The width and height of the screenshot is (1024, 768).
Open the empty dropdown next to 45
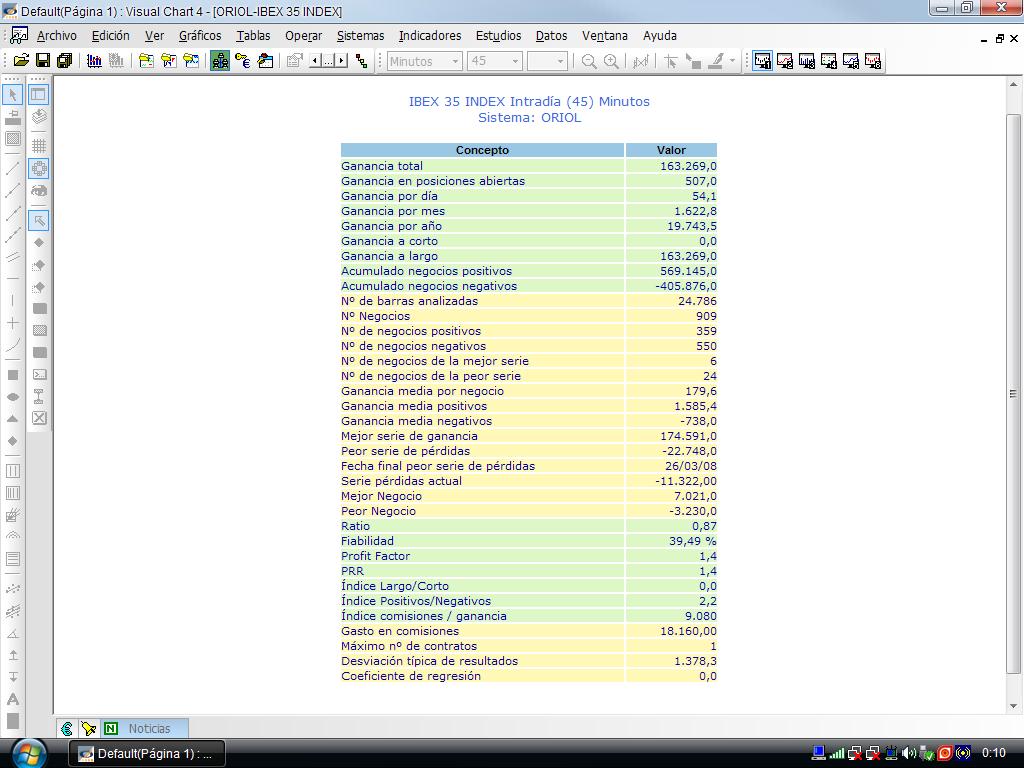coord(560,61)
